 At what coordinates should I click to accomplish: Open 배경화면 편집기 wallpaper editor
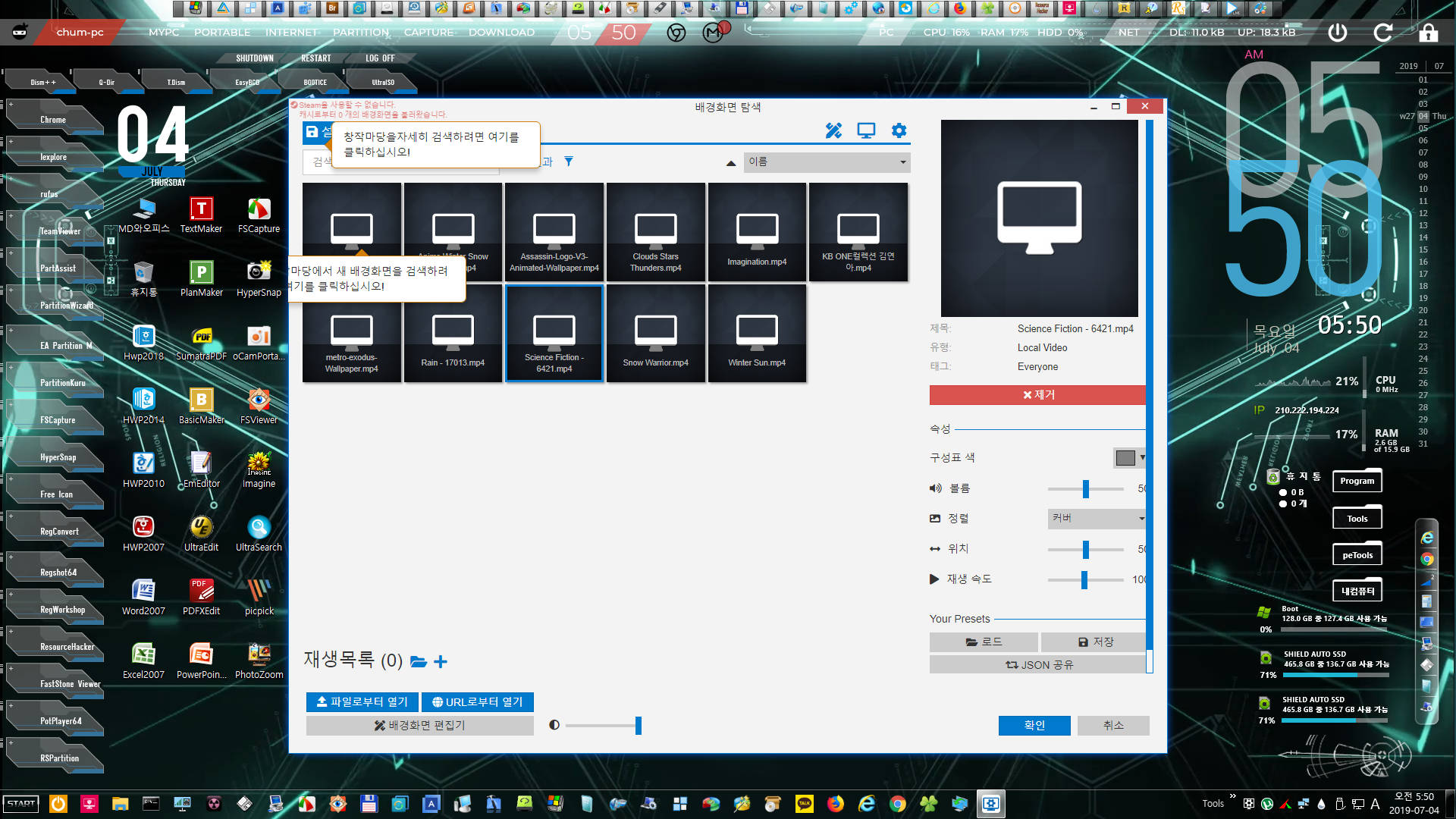coord(420,726)
